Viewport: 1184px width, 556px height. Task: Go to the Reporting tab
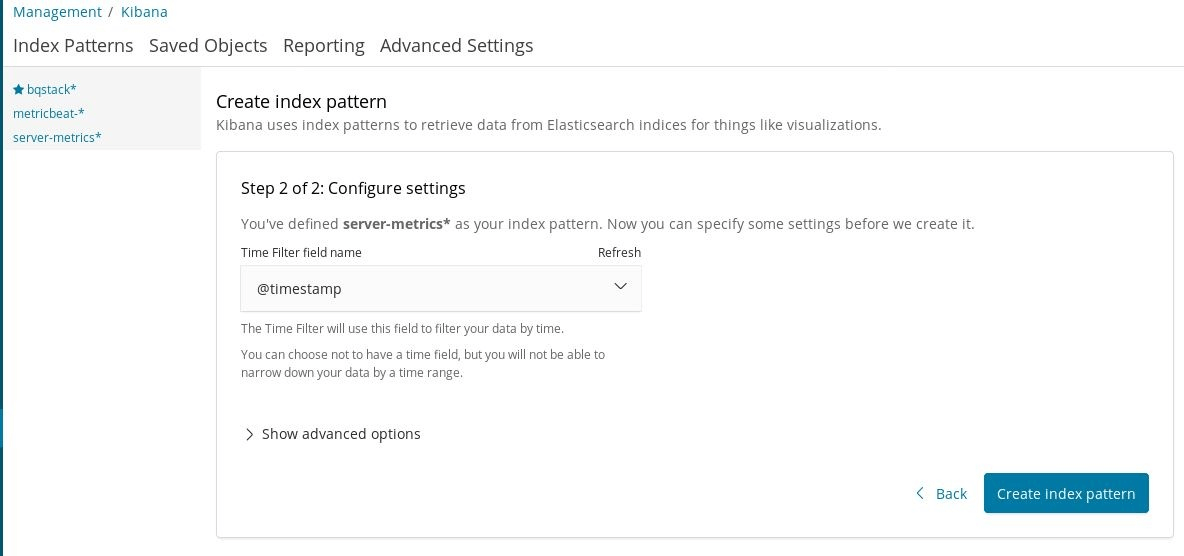(x=323, y=45)
